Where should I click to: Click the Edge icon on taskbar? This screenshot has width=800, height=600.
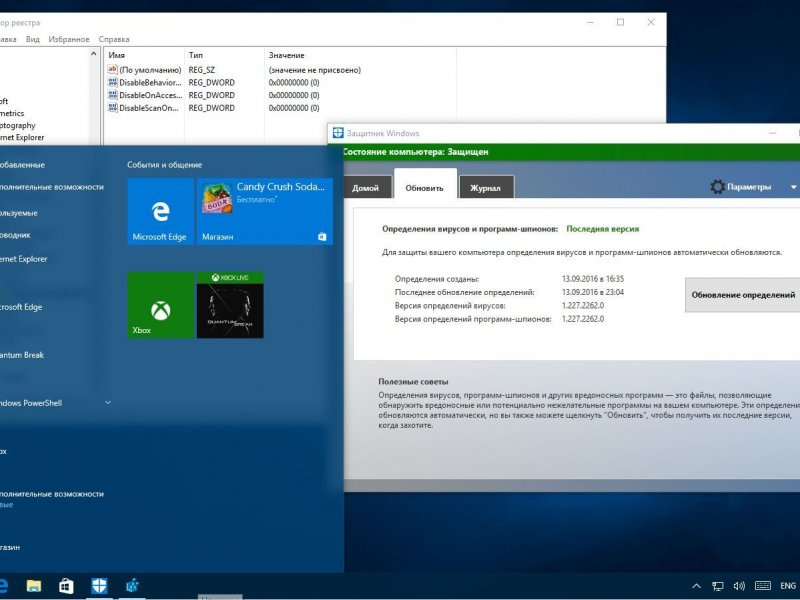[3, 586]
